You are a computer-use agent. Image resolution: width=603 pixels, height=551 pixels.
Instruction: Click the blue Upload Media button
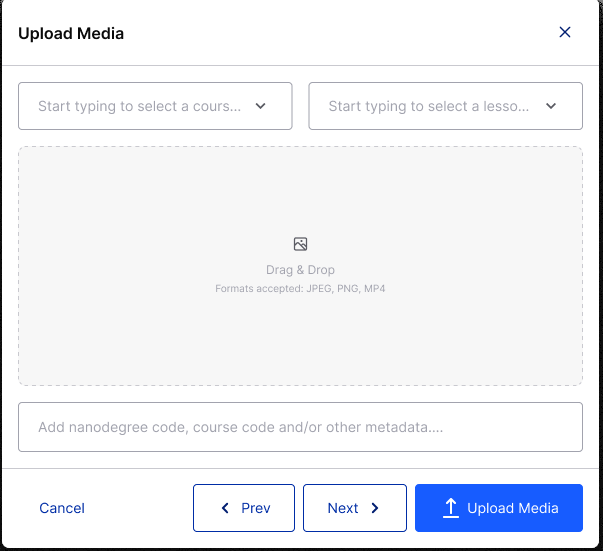click(499, 508)
